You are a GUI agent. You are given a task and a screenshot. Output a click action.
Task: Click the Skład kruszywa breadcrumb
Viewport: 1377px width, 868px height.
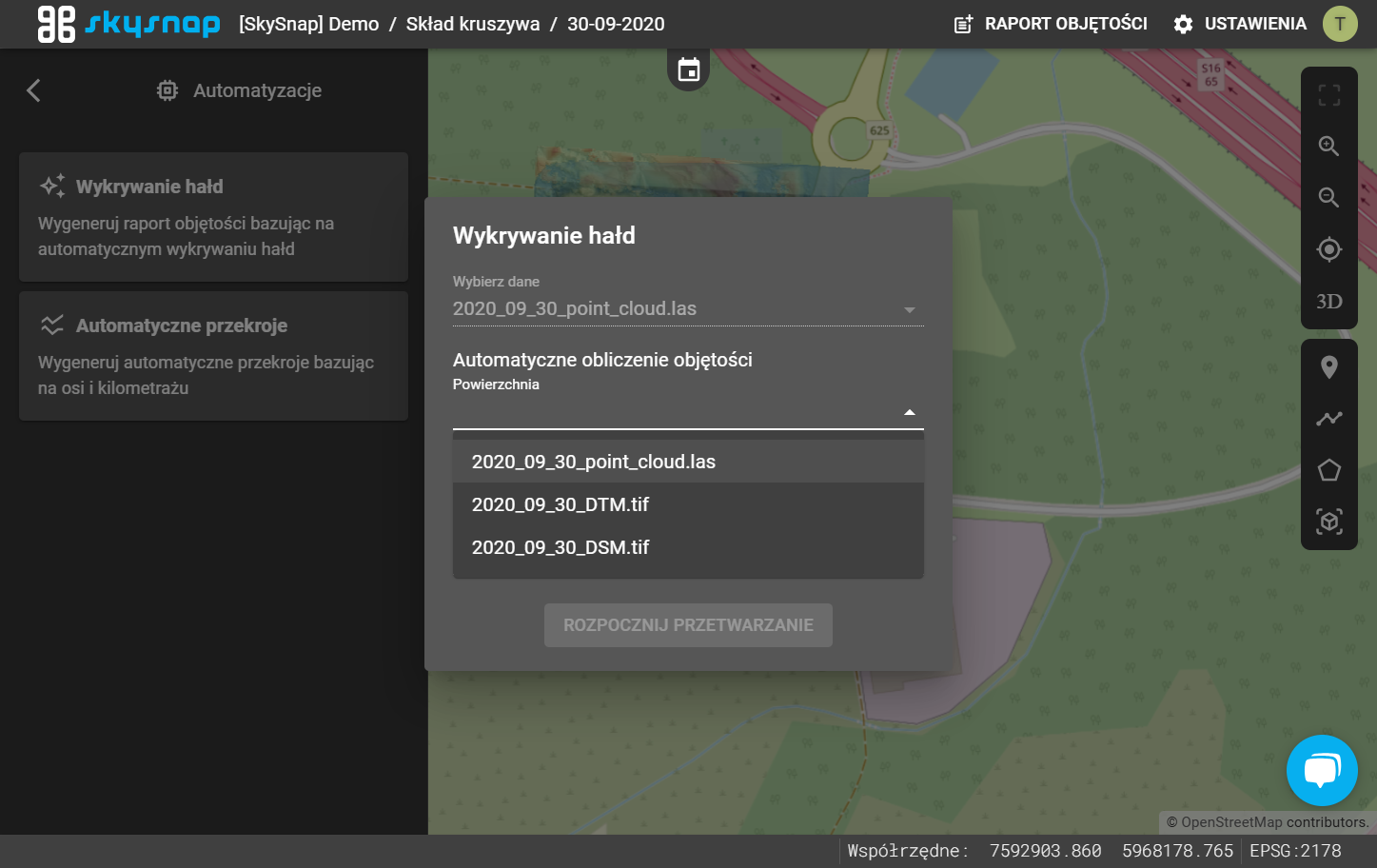click(473, 24)
